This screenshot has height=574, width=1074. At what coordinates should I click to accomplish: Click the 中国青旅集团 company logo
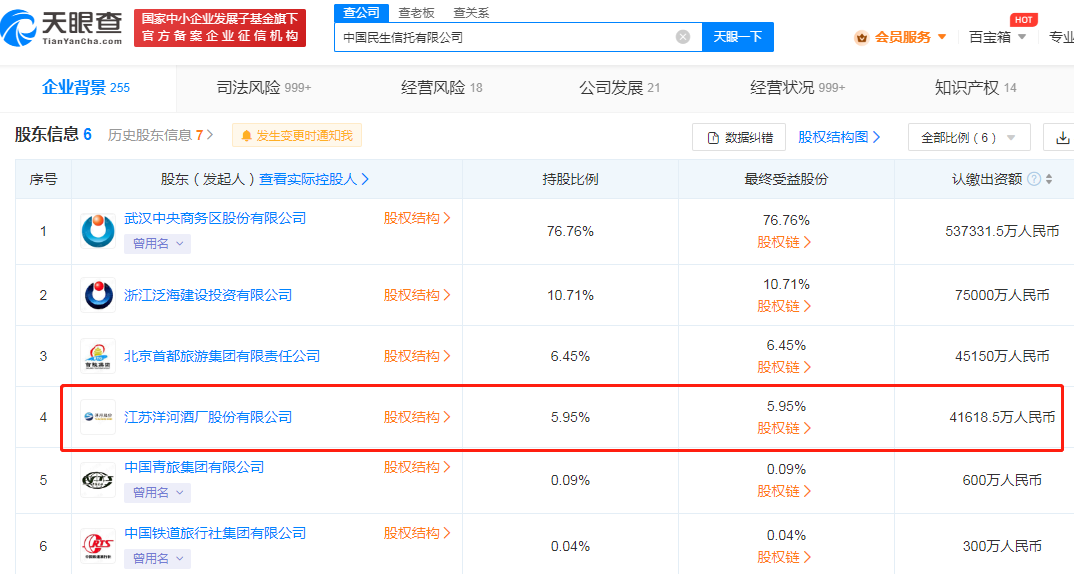coord(98,480)
